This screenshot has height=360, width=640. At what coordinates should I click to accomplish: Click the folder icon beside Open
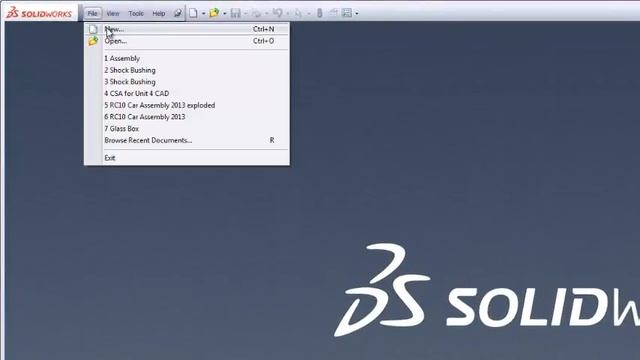click(x=93, y=41)
